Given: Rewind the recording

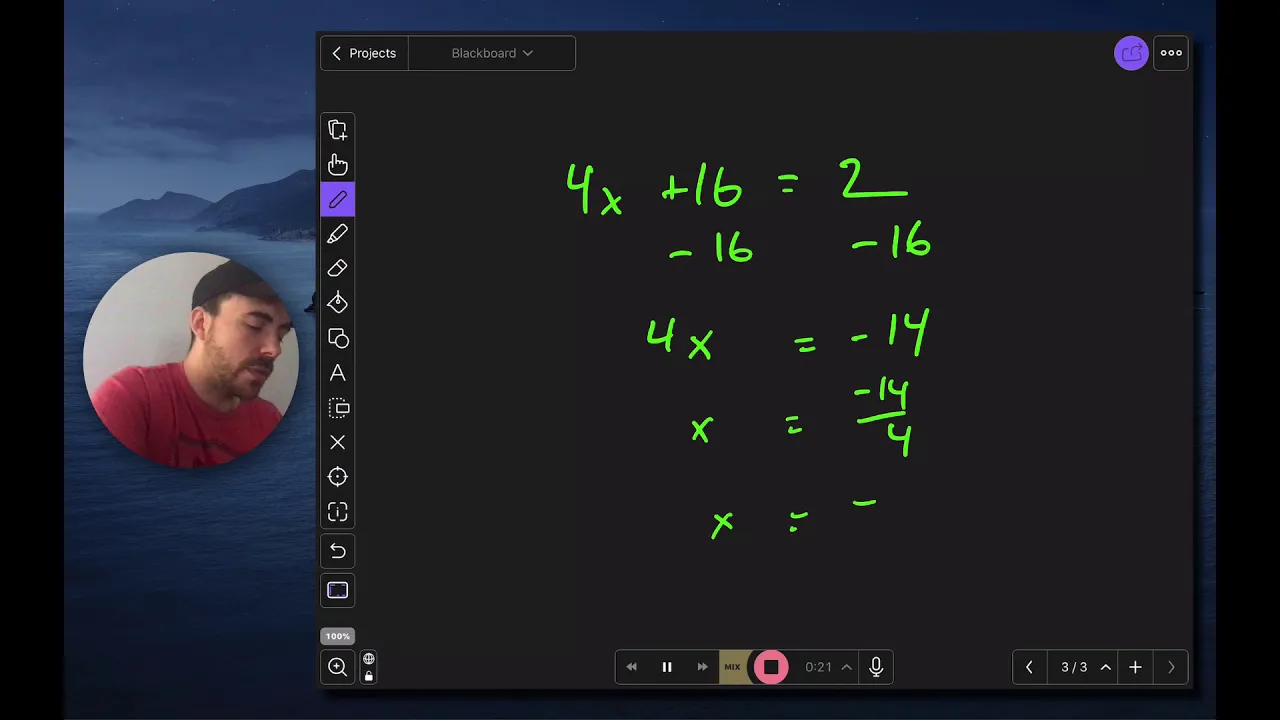Looking at the screenshot, I should tap(632, 667).
